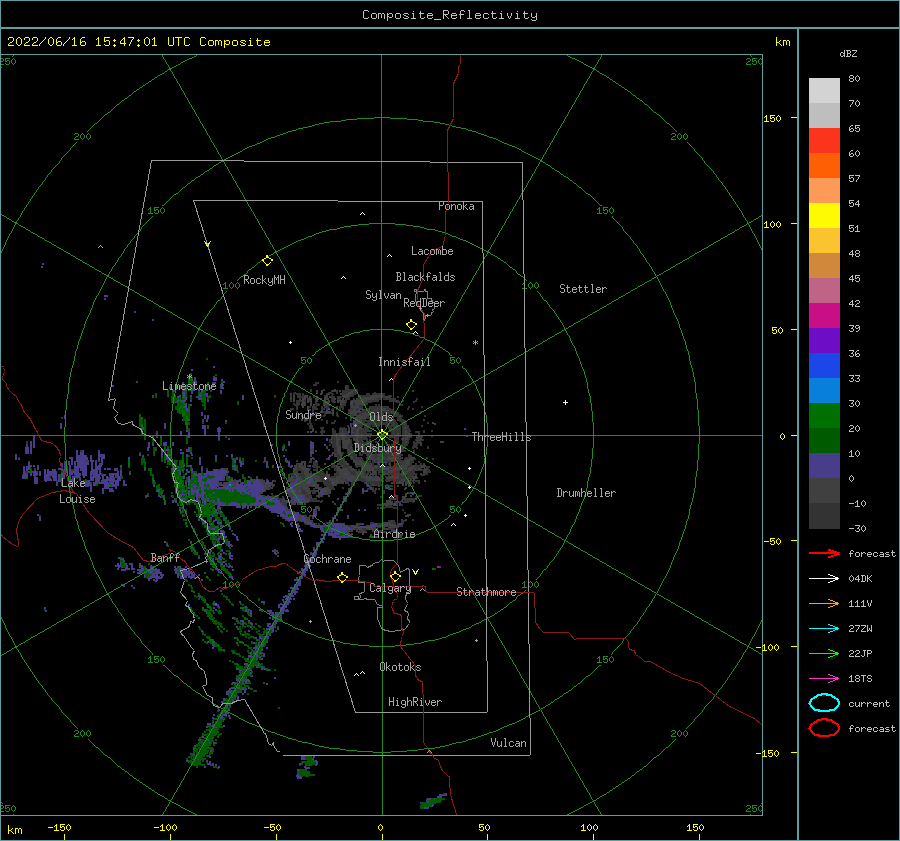Click the yellow diamond marker inside Calgary
900x841 pixels.
pyautogui.click(x=395, y=576)
